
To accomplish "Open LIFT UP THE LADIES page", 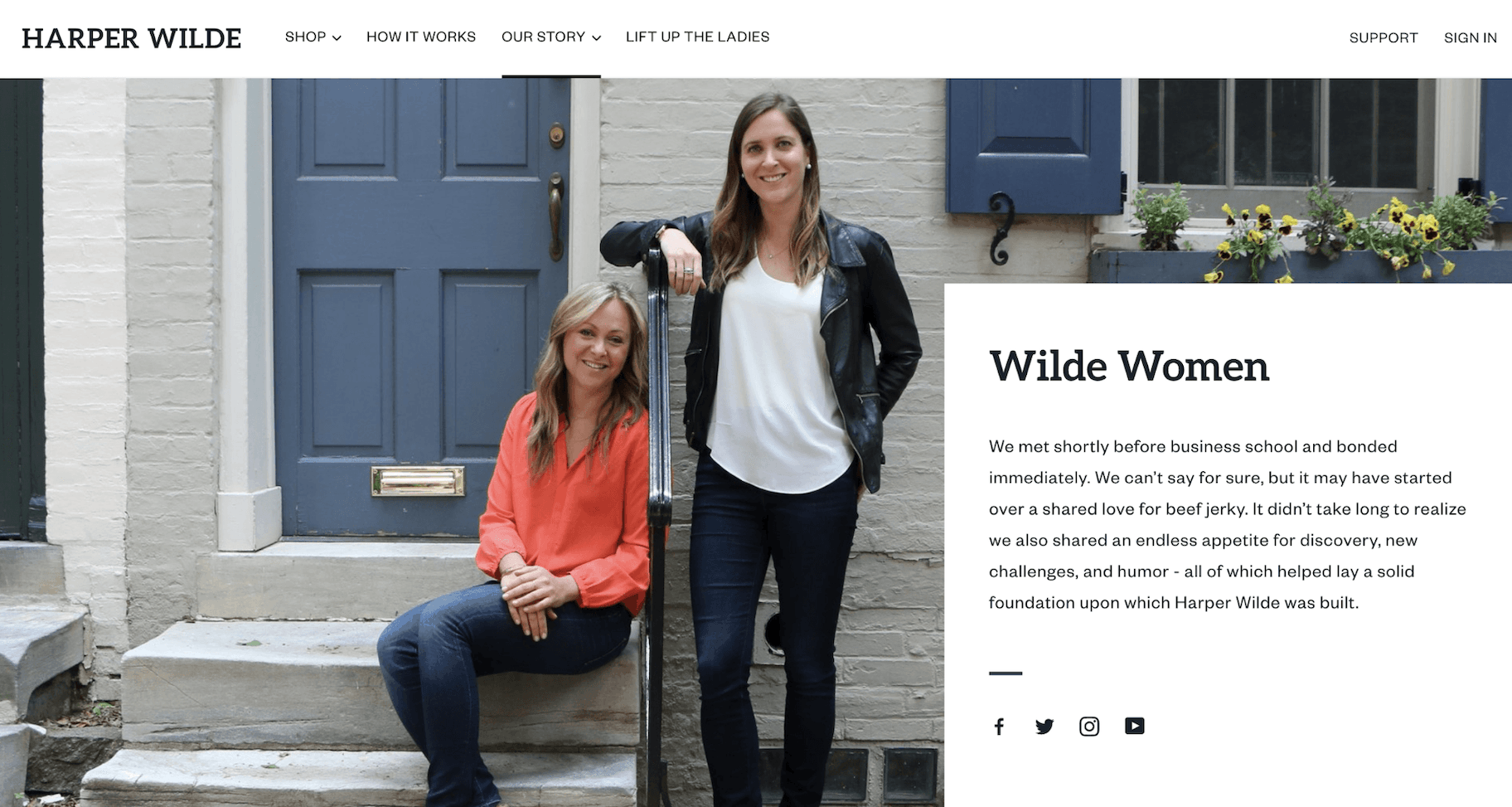I will 697,37.
